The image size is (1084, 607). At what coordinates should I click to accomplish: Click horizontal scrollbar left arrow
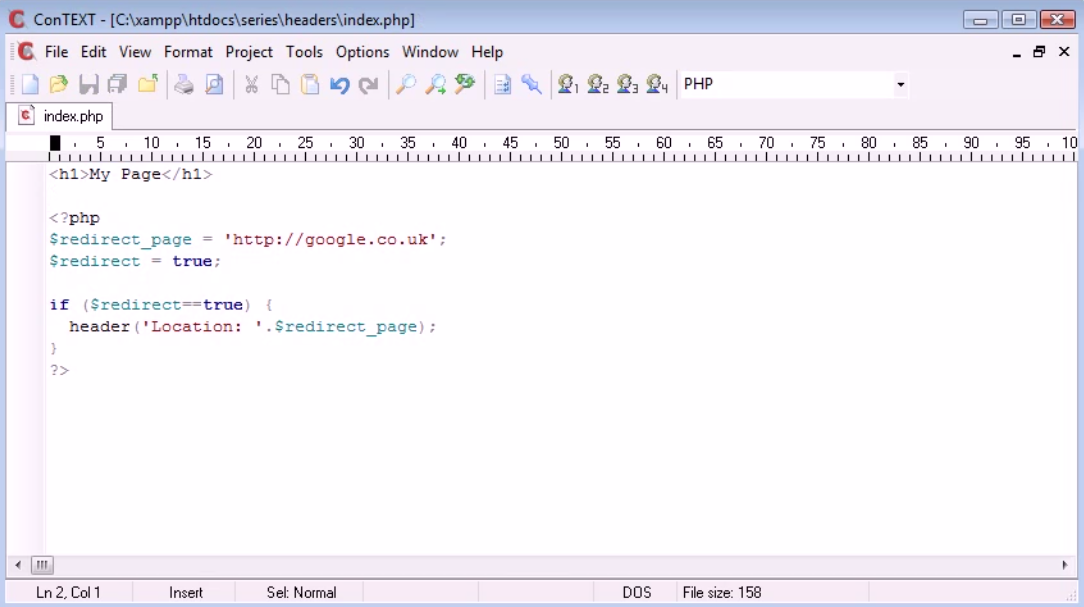(x=18, y=565)
